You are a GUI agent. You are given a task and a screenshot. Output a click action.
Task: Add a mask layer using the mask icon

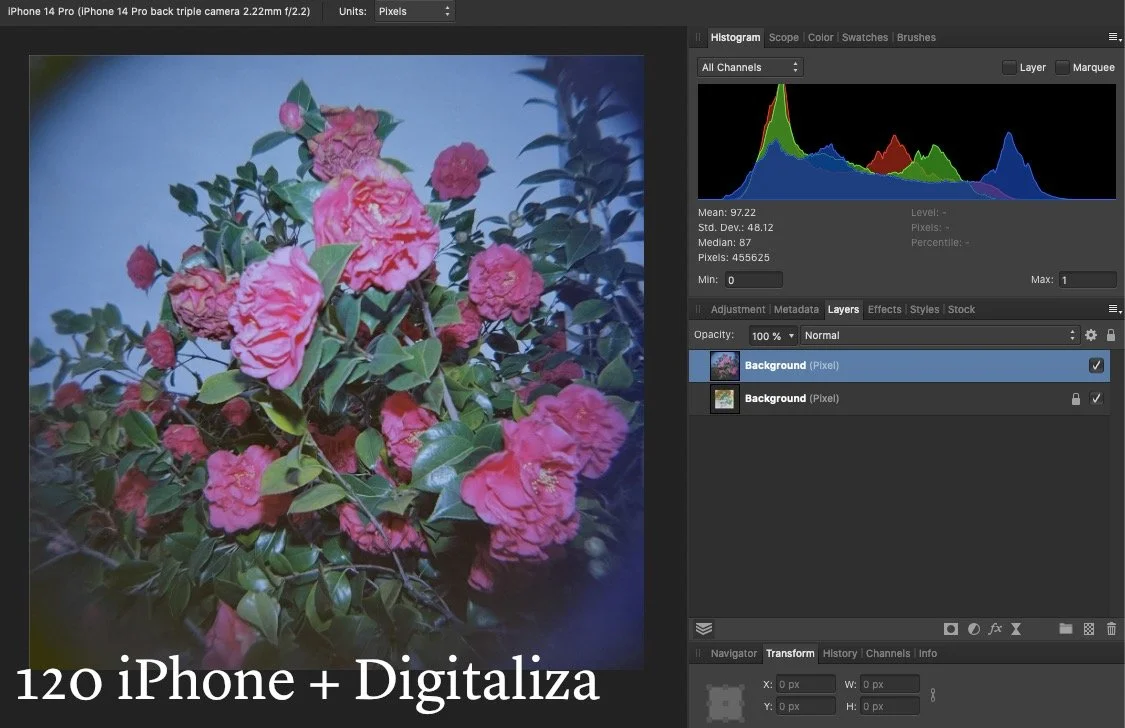[951, 629]
